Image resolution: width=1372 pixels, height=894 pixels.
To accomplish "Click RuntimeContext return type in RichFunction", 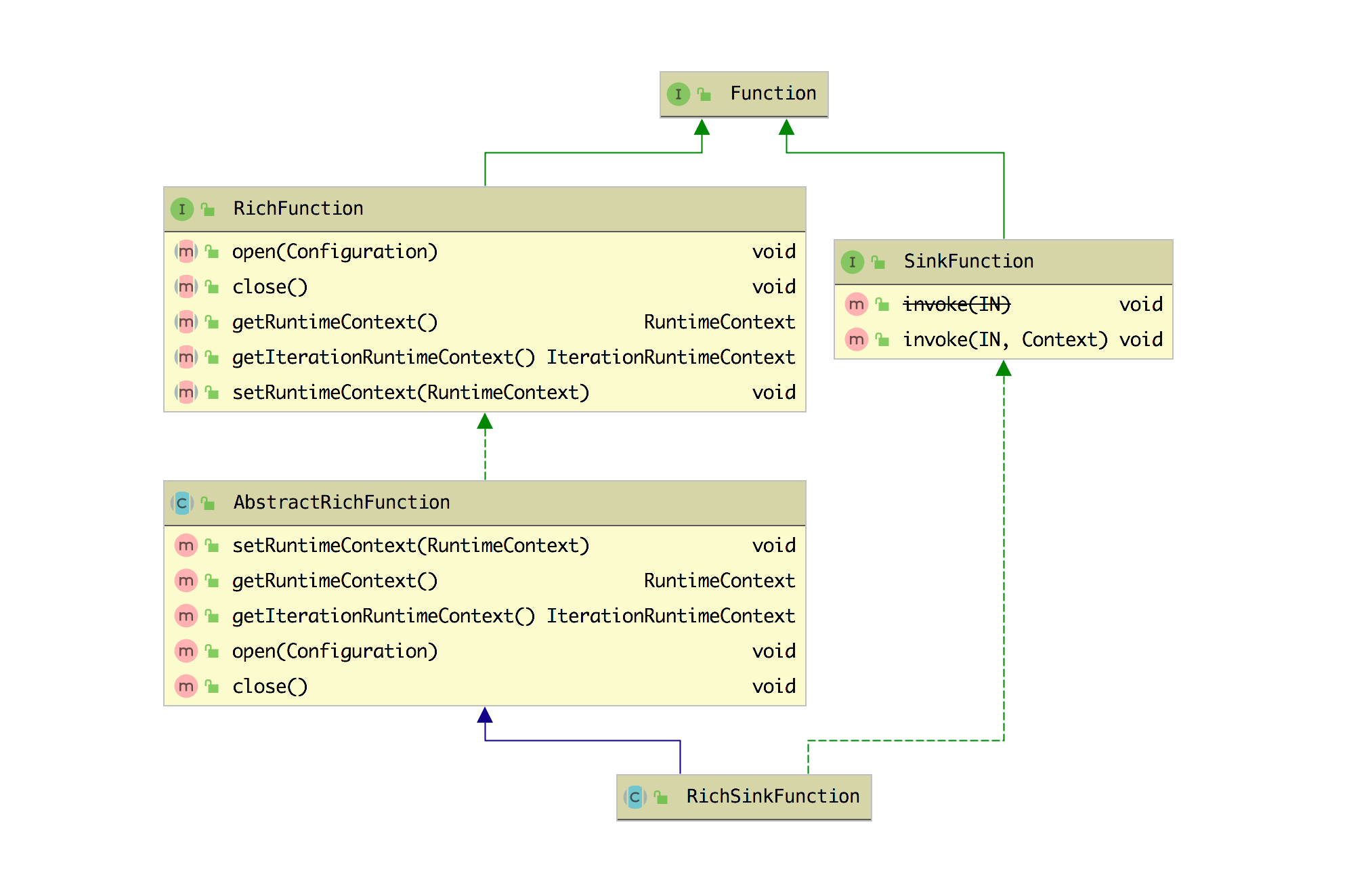I will click(x=720, y=322).
